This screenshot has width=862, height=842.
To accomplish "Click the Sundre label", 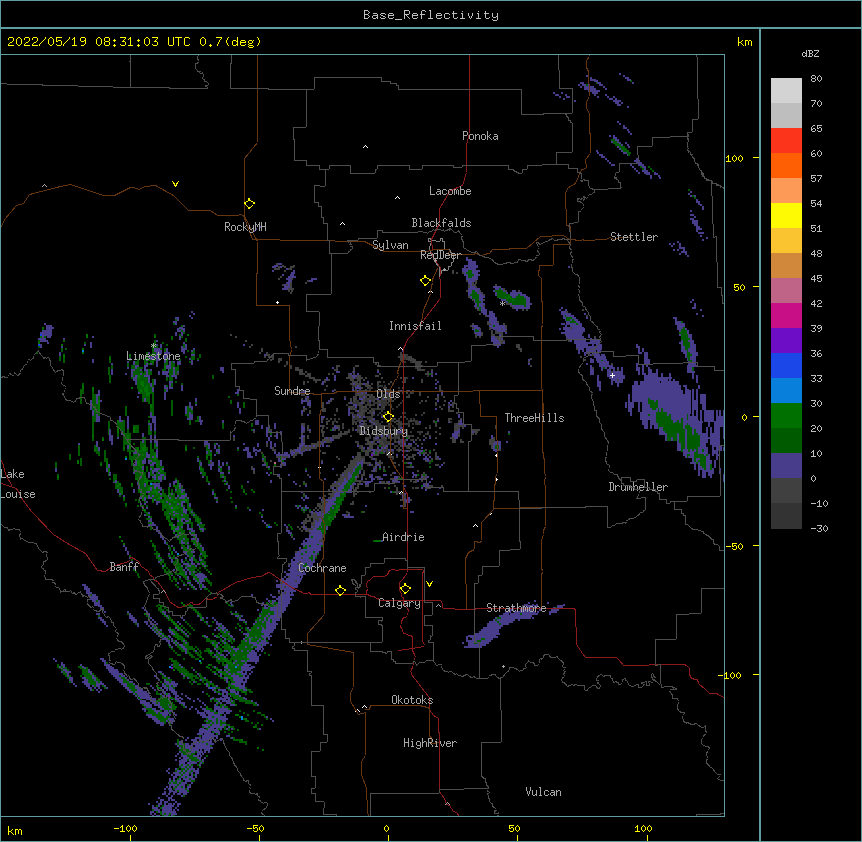I will pos(292,391).
